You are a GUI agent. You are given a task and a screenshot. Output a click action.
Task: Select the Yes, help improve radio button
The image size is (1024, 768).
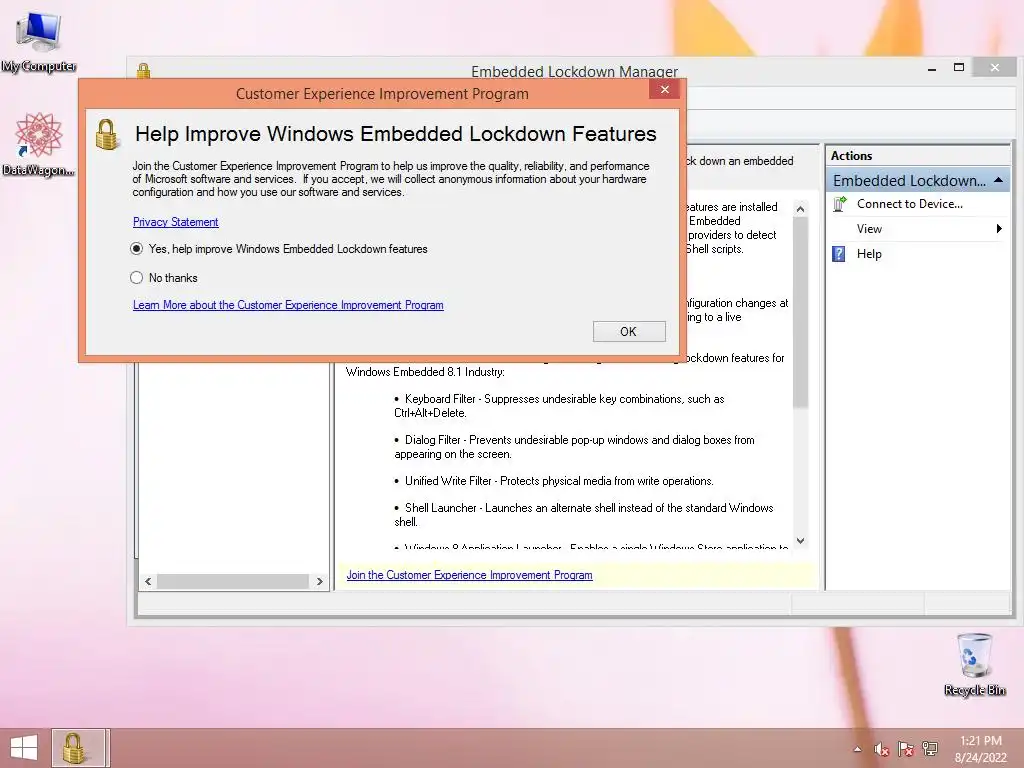pos(136,249)
